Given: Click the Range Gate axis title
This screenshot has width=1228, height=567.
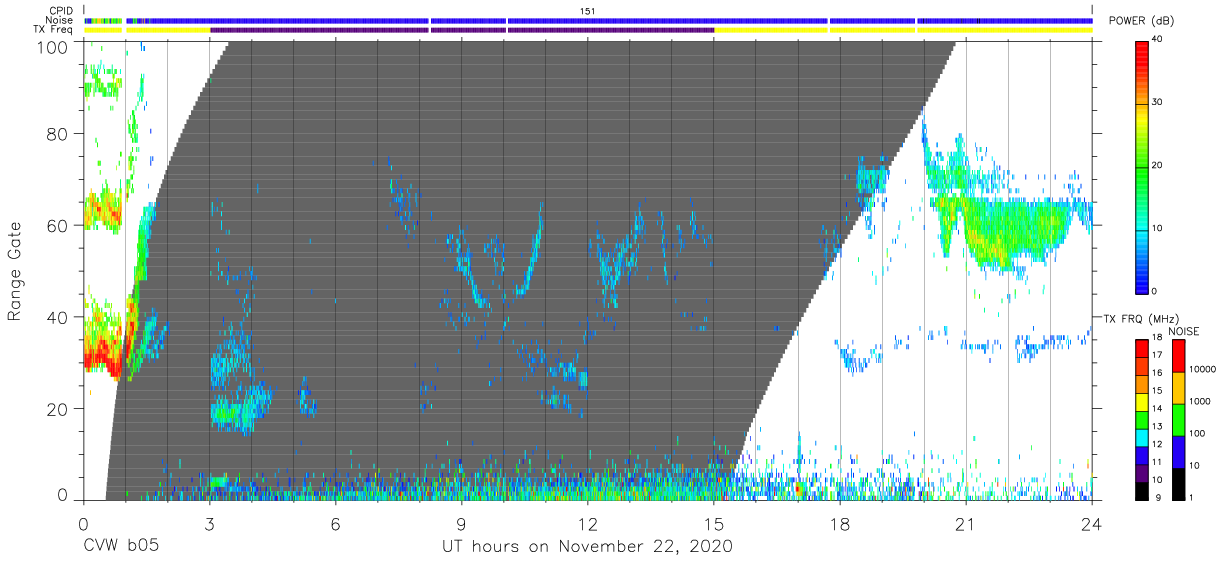Looking at the screenshot, I should (15, 270).
